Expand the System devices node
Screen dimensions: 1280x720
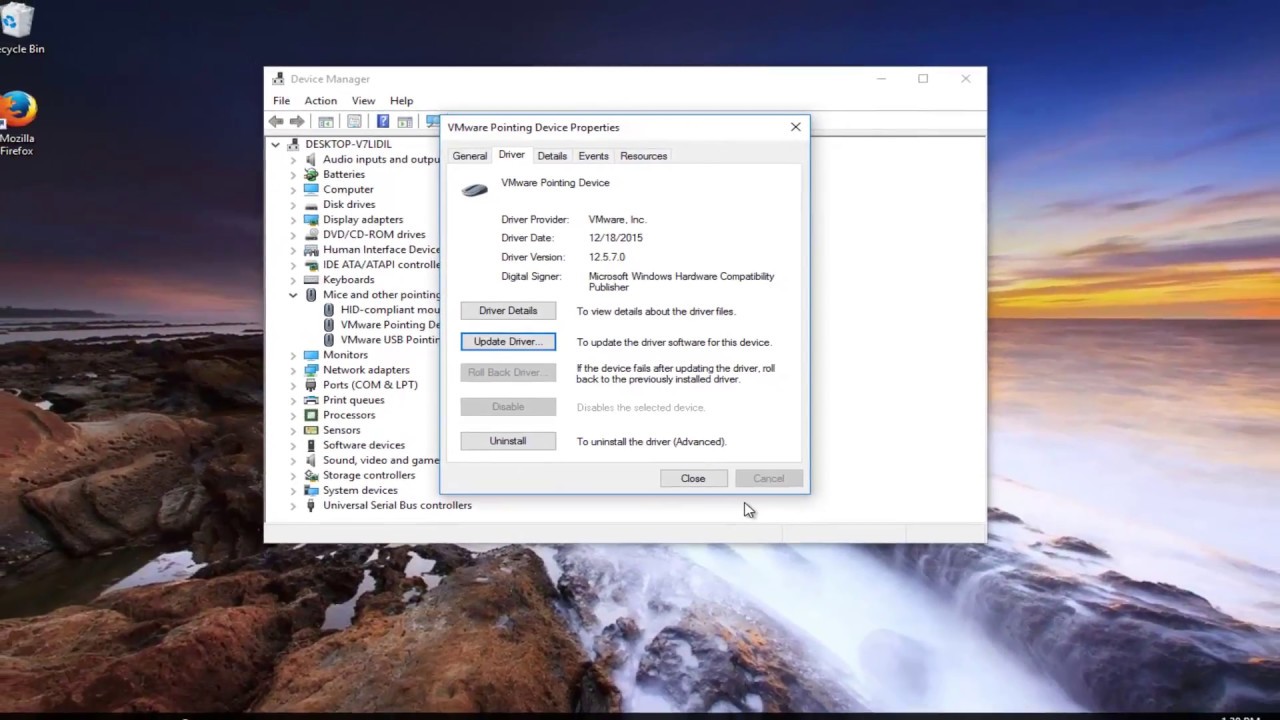coord(293,490)
